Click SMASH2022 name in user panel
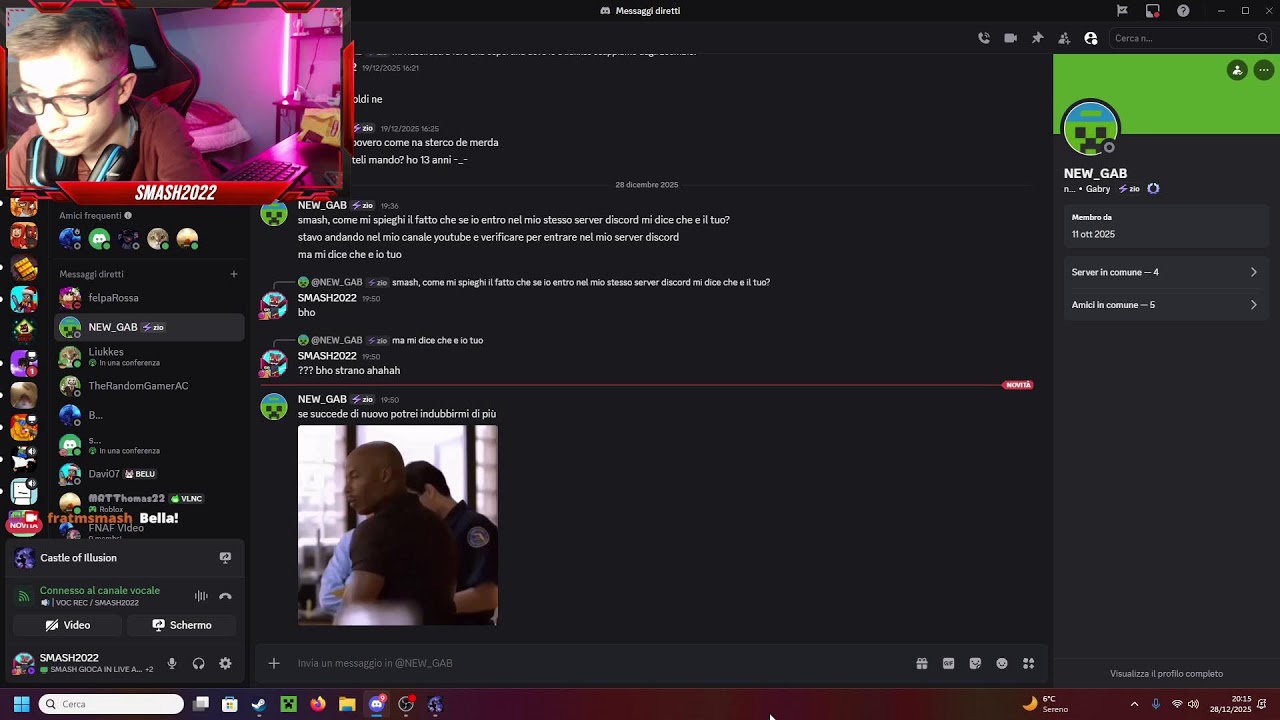1280x720 pixels. click(69, 658)
